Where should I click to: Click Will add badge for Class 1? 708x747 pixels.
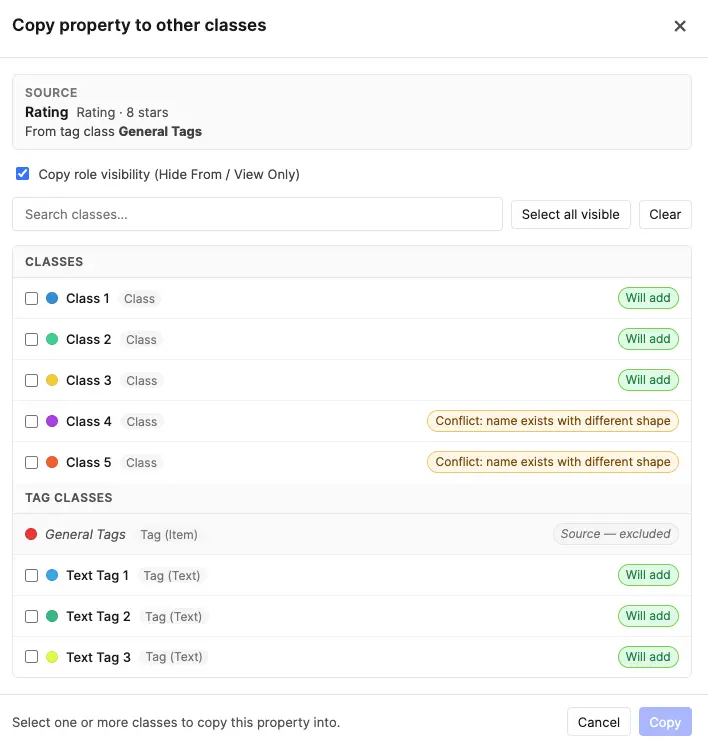pyautogui.click(x=648, y=298)
